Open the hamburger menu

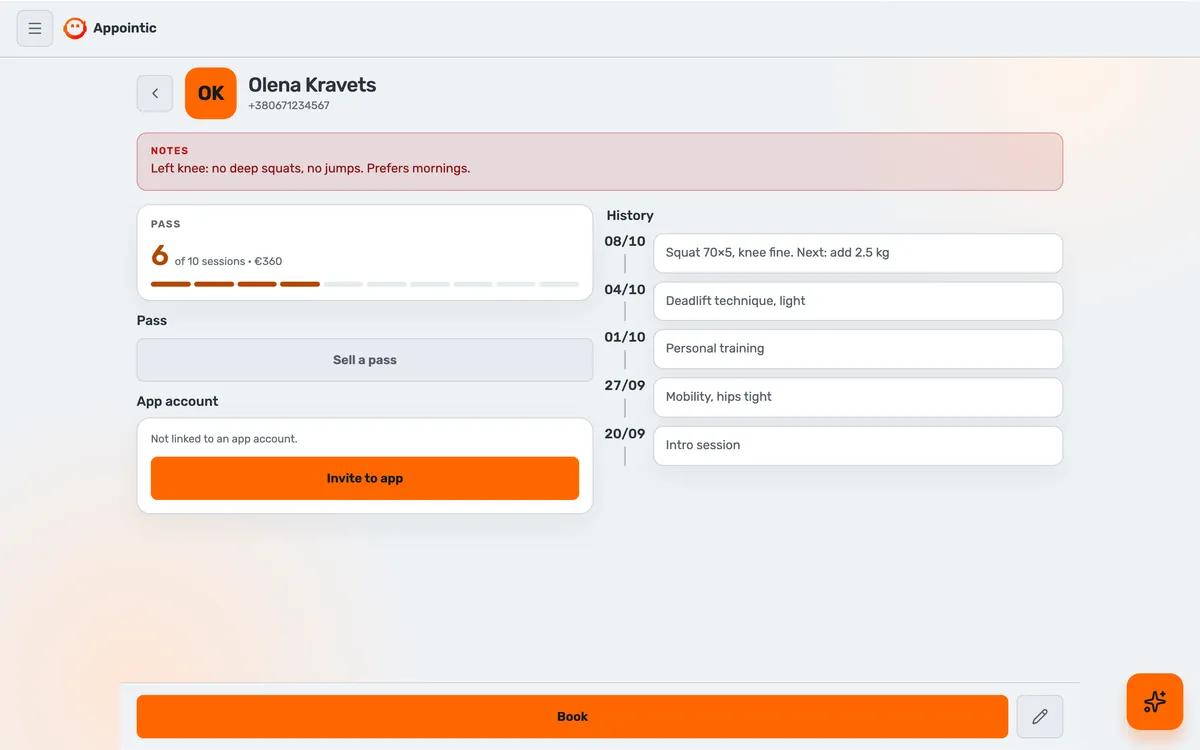click(x=35, y=28)
